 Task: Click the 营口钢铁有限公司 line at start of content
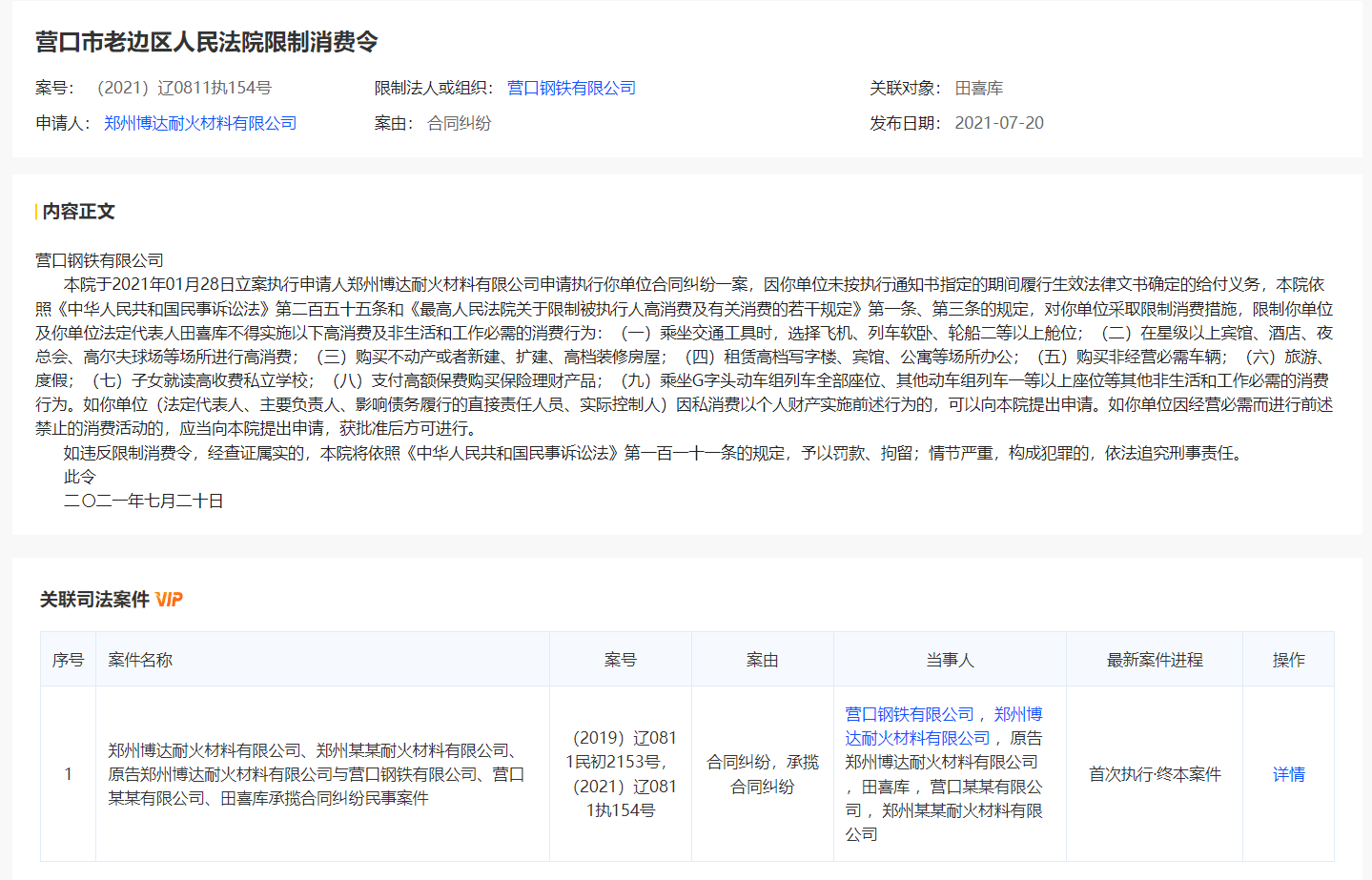(99, 260)
